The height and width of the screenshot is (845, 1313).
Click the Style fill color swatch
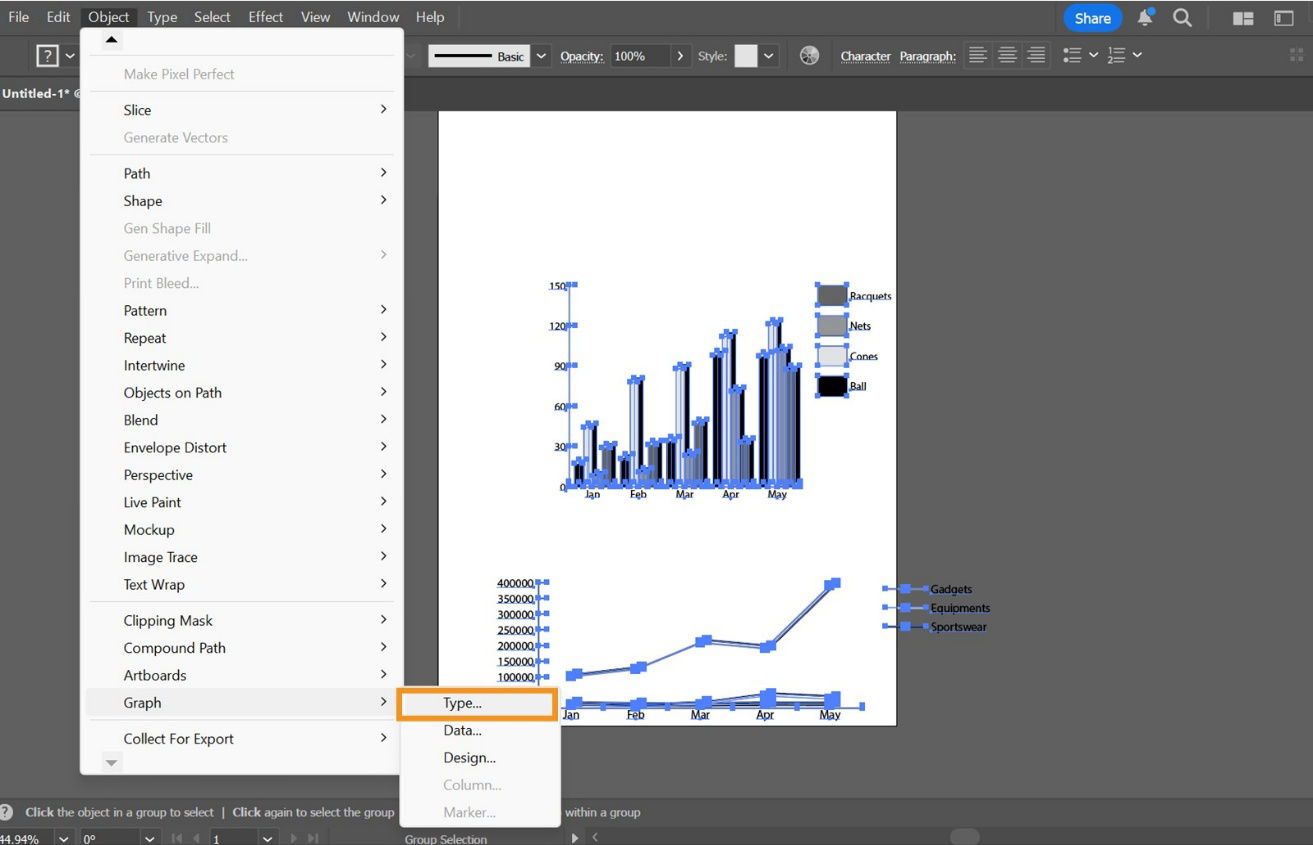click(x=745, y=55)
